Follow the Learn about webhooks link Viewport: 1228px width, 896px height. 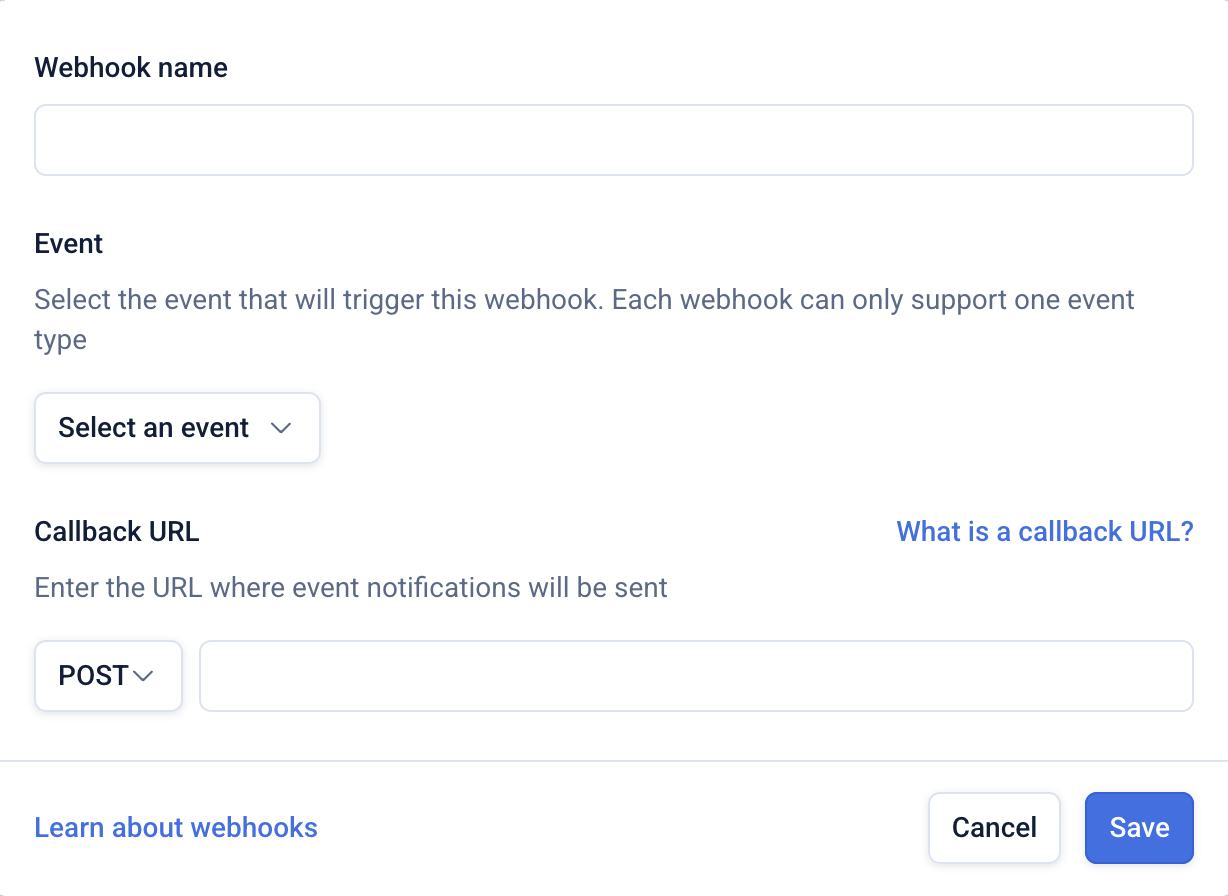point(176,828)
